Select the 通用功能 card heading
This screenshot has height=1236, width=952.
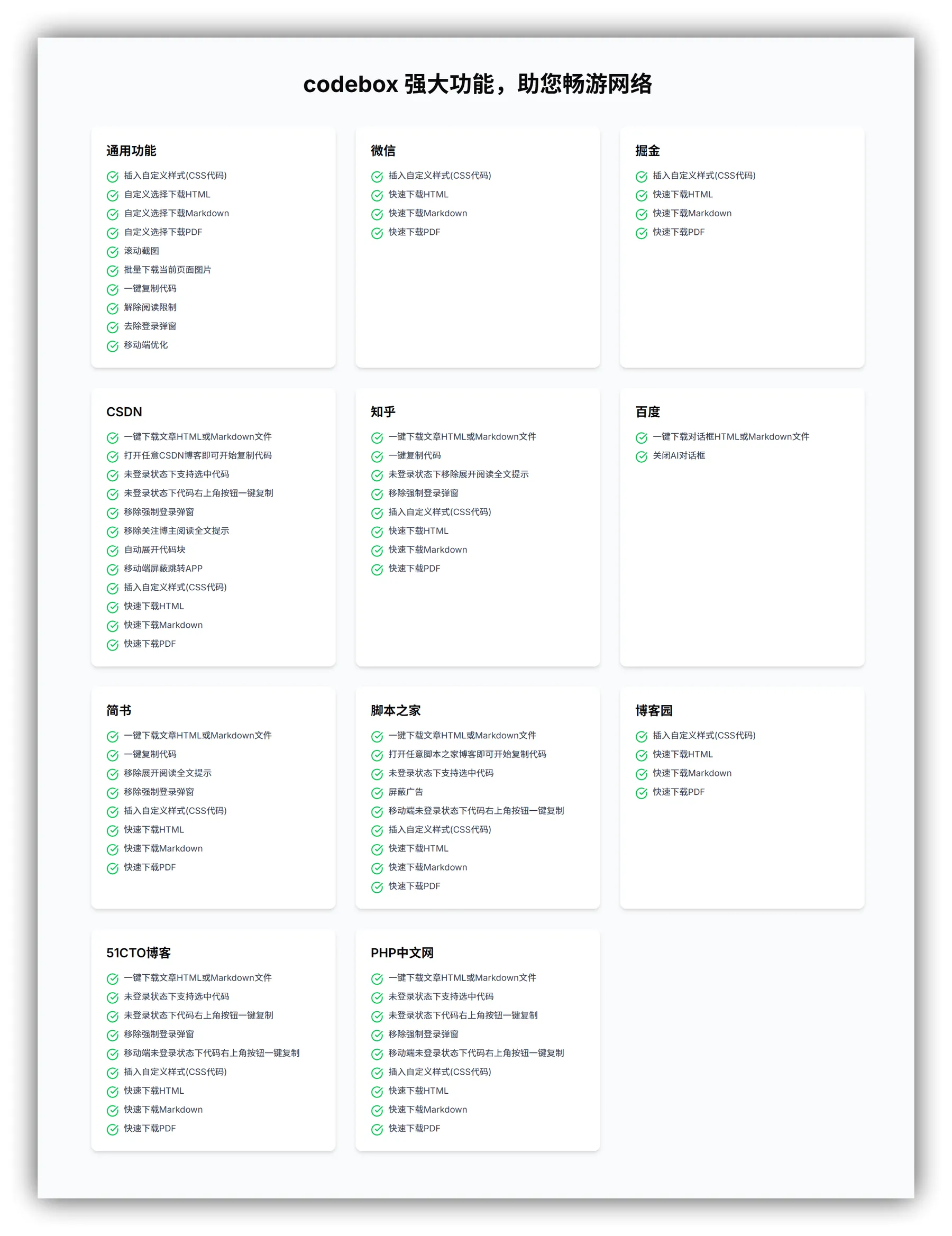tap(131, 151)
